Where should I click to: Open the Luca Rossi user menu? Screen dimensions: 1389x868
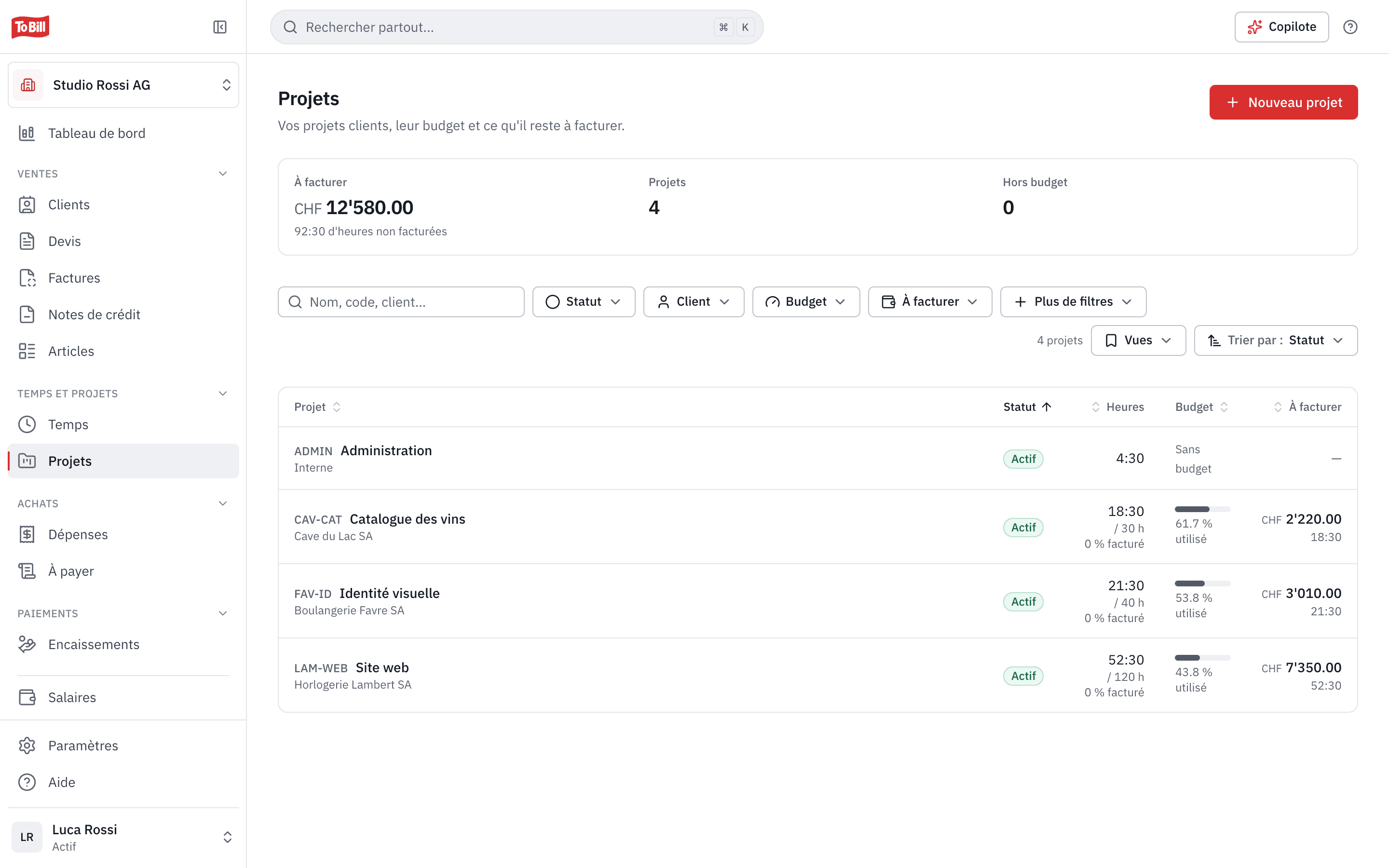tap(123, 837)
